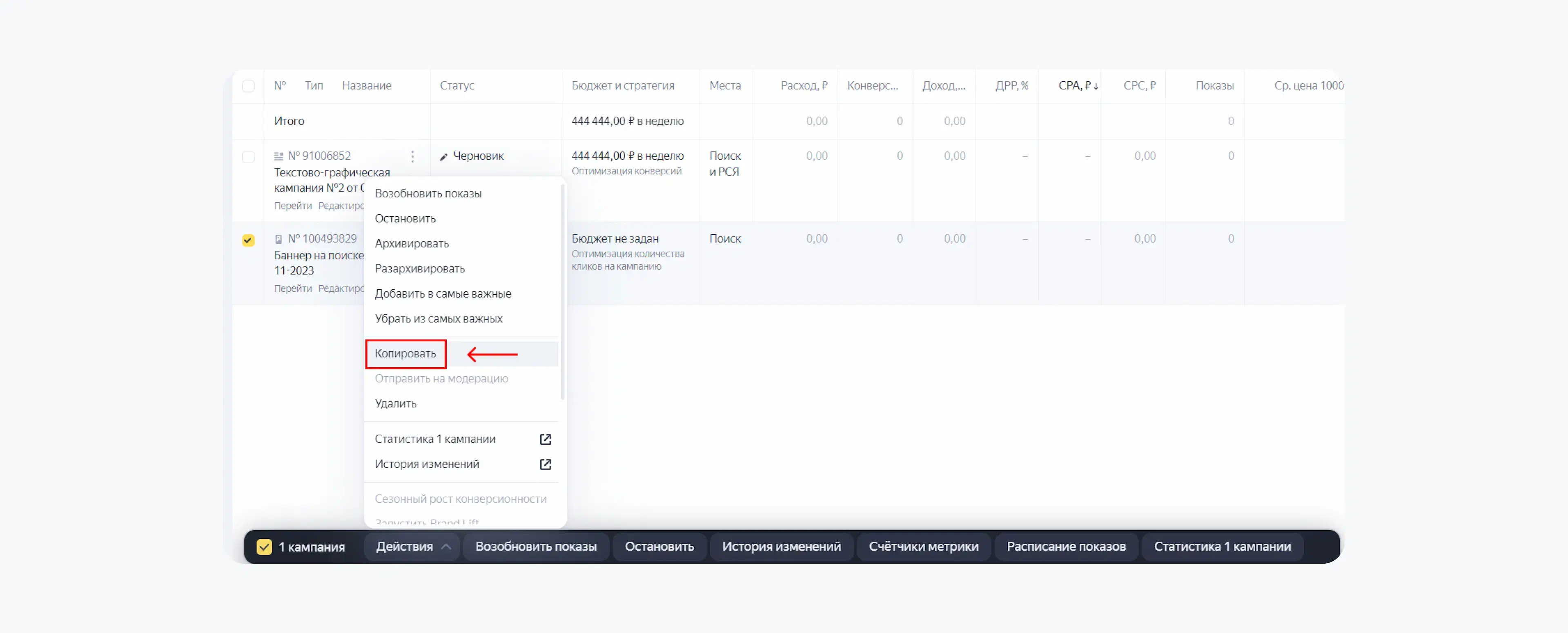1568x633 pixels.
Task: Click the Черновик status text
Action: (479, 156)
